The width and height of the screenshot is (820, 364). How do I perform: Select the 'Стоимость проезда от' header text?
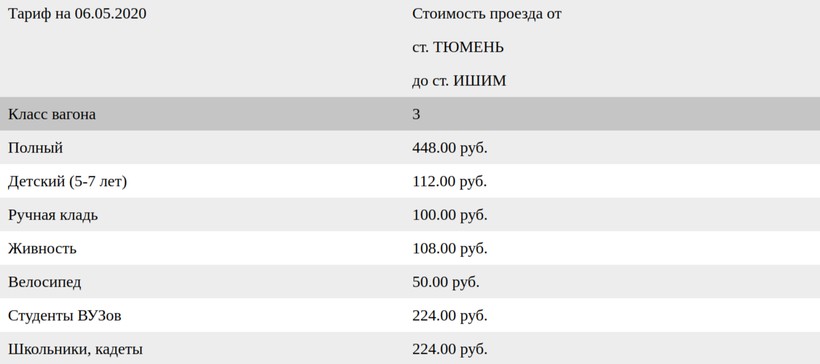487,14
